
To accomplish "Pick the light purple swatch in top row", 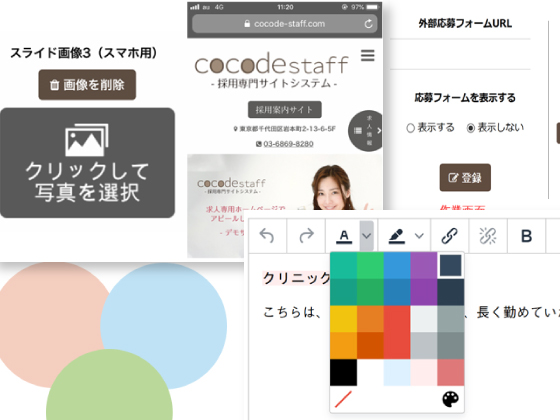I will [424, 265].
